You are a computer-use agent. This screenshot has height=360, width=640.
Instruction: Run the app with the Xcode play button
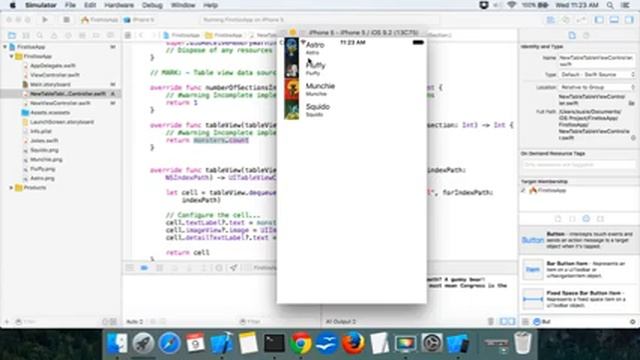click(45, 20)
